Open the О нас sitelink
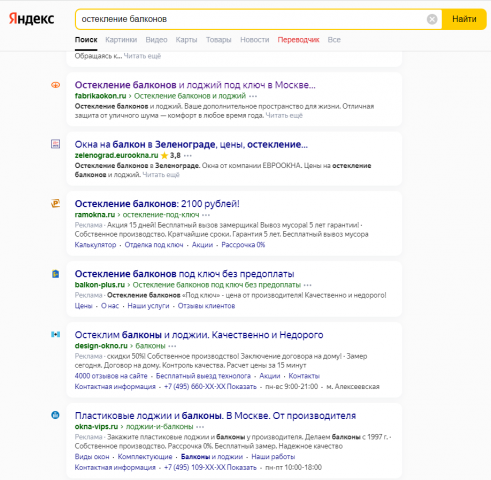 [110, 306]
